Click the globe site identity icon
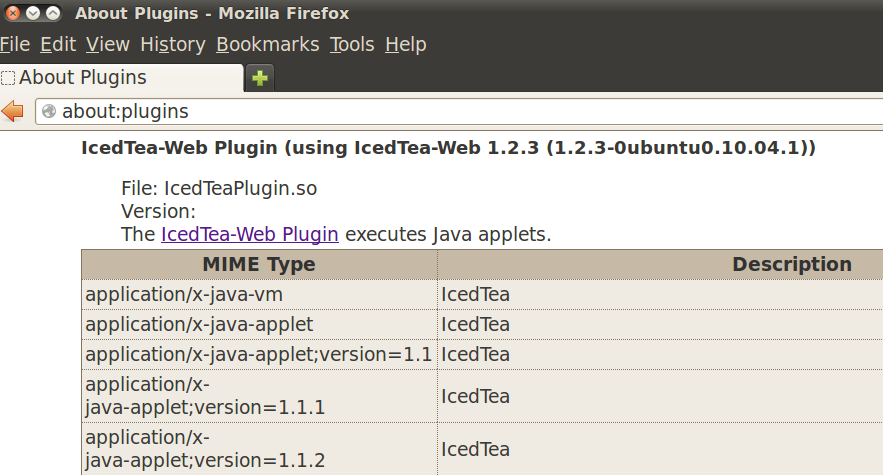The height and width of the screenshot is (475, 883). (x=48, y=111)
